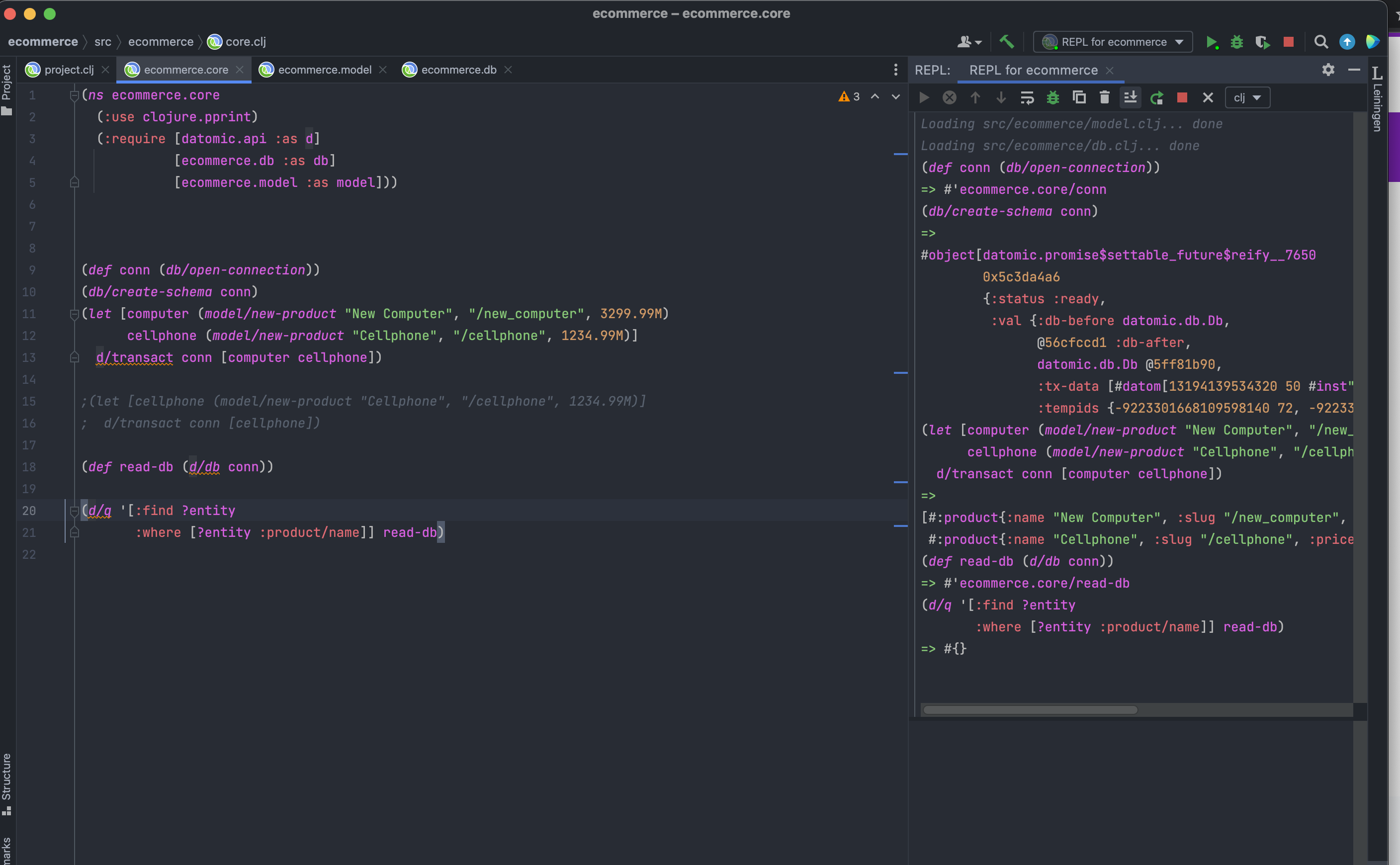Click fold end marker on line 21
1400x865 pixels.
(x=75, y=532)
